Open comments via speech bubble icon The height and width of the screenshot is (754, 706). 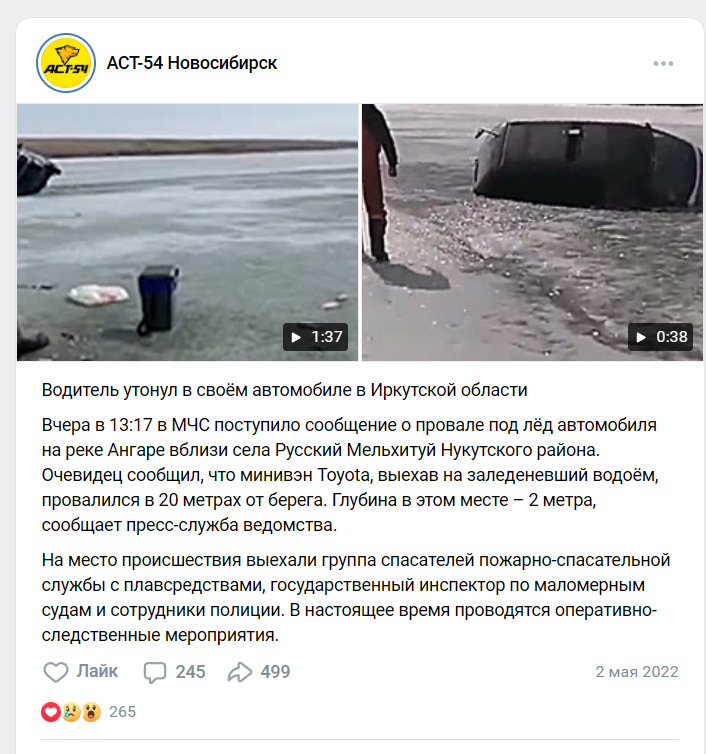click(155, 672)
